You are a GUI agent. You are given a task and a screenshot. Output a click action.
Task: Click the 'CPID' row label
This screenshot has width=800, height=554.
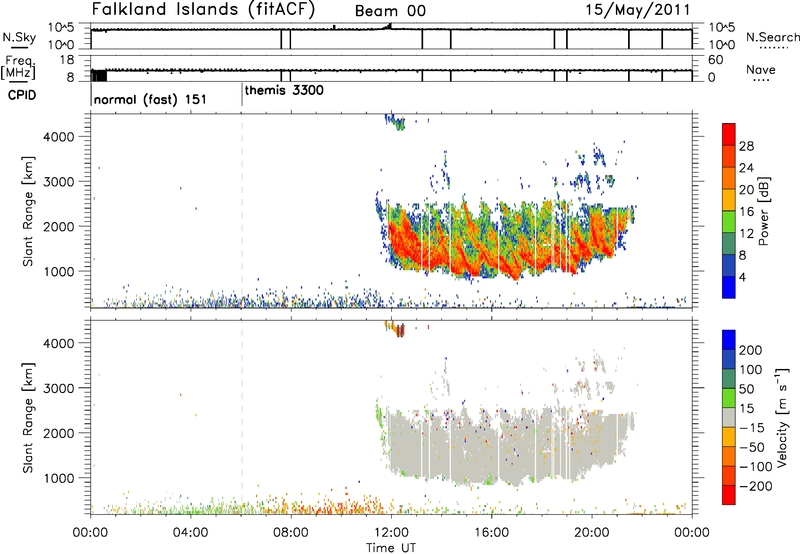(x=22, y=95)
